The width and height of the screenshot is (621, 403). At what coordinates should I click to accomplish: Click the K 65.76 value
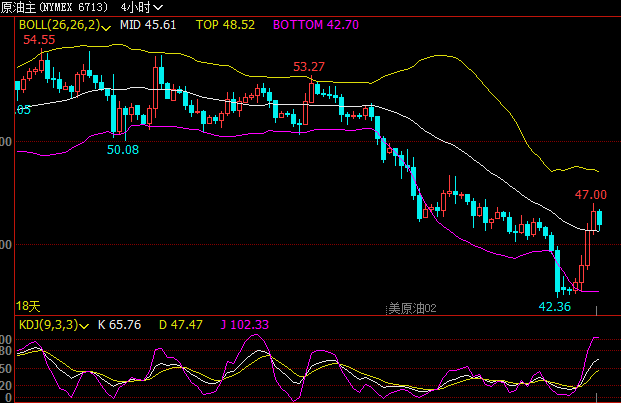click(119, 325)
